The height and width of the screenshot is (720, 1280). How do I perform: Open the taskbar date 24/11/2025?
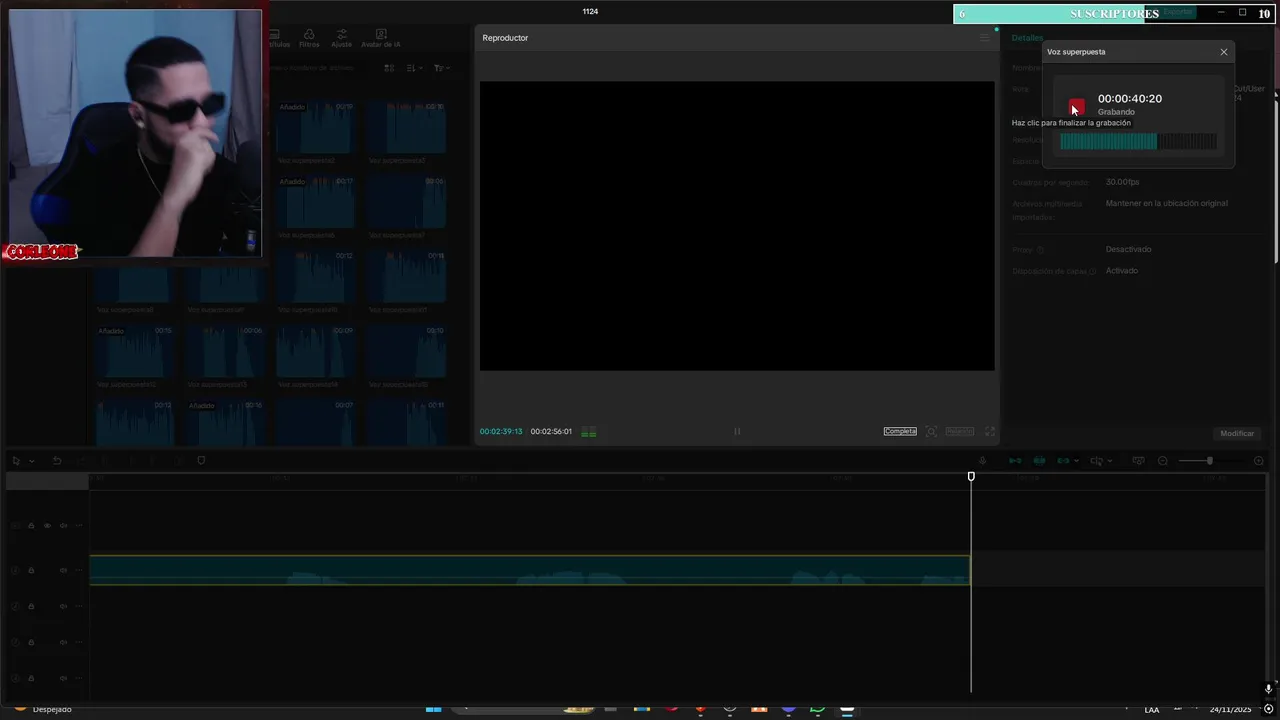click(x=1230, y=710)
